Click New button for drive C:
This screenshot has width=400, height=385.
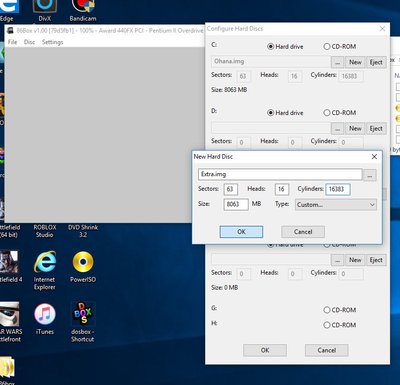click(x=355, y=62)
